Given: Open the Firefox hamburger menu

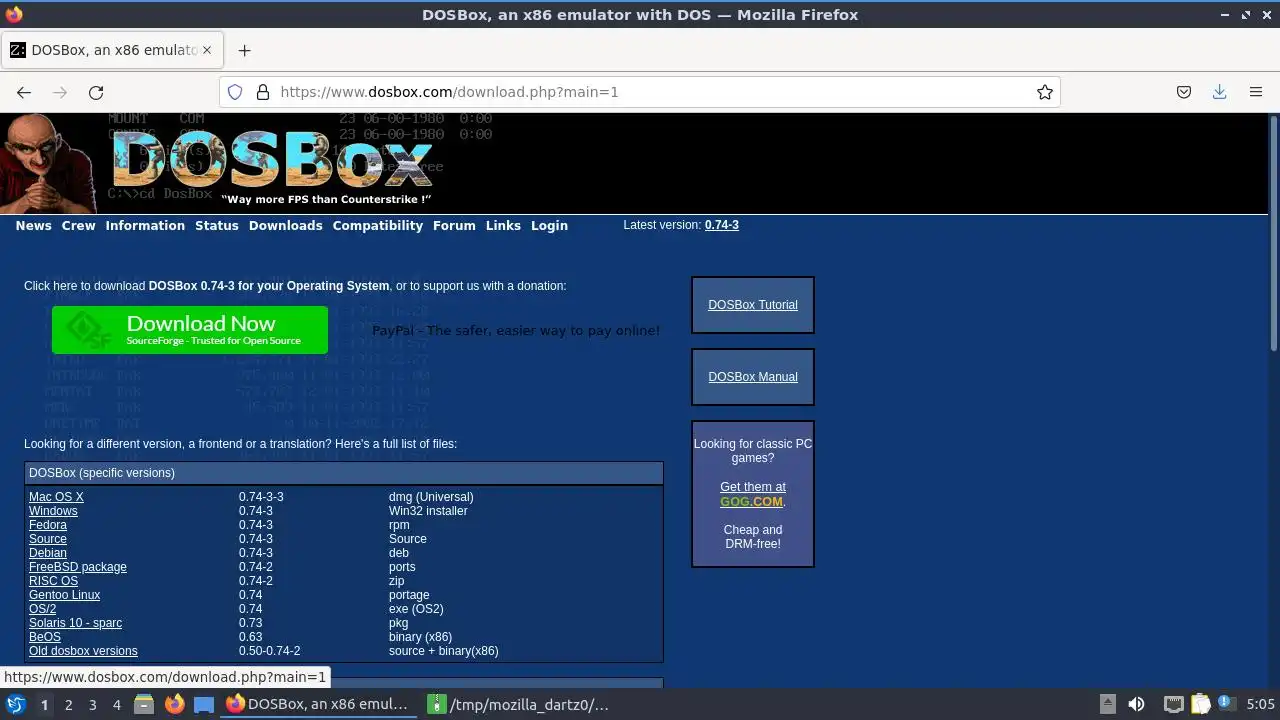Looking at the screenshot, I should click(1256, 92).
